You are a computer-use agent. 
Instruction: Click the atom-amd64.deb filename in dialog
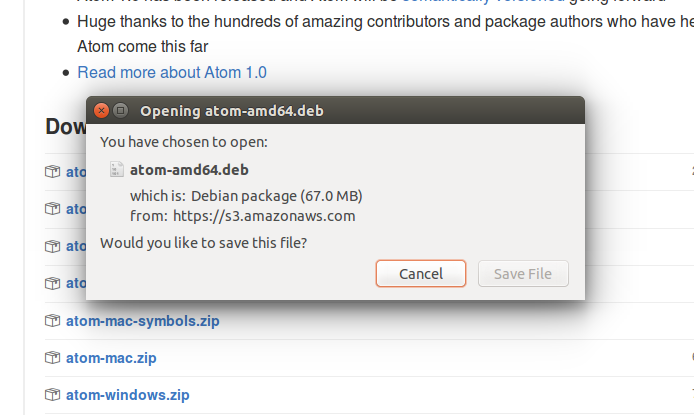pyautogui.click(x=189, y=170)
